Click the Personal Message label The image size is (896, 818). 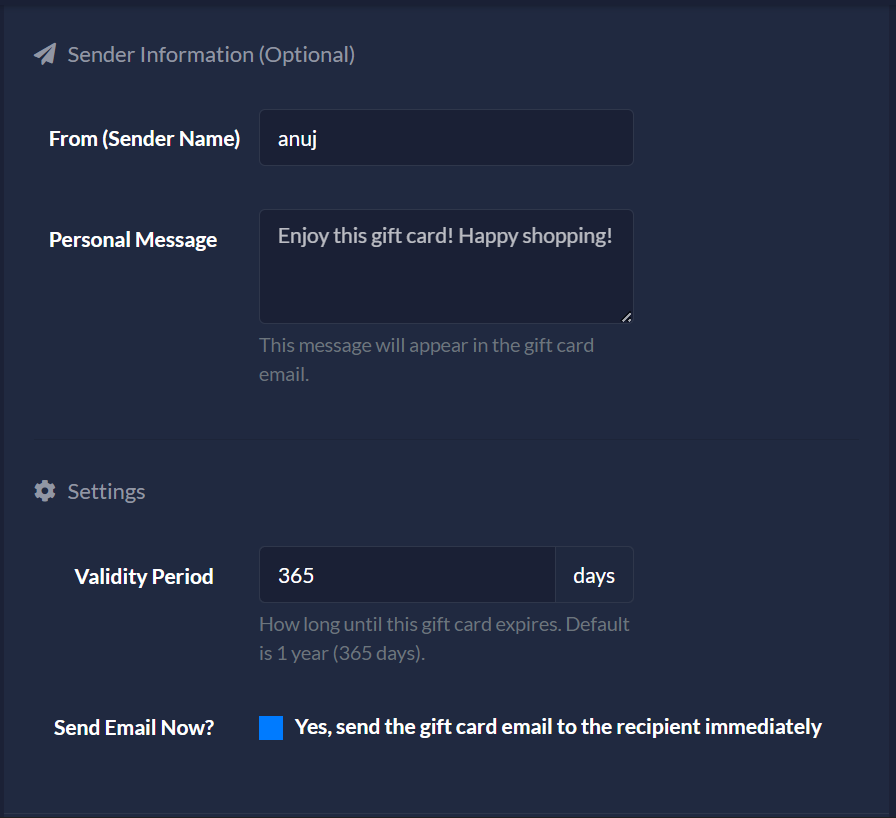click(133, 240)
